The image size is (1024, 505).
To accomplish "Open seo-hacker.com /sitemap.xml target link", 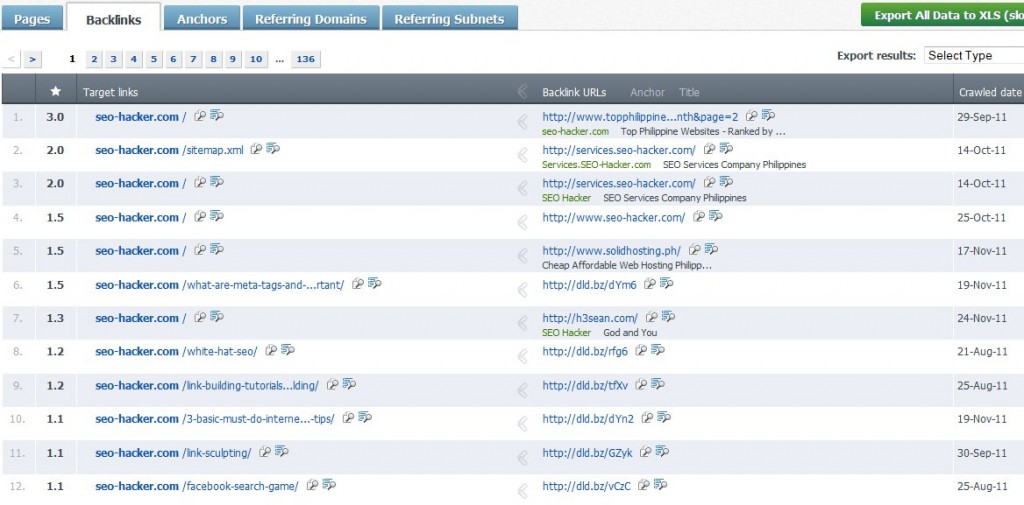I will [x=169, y=150].
